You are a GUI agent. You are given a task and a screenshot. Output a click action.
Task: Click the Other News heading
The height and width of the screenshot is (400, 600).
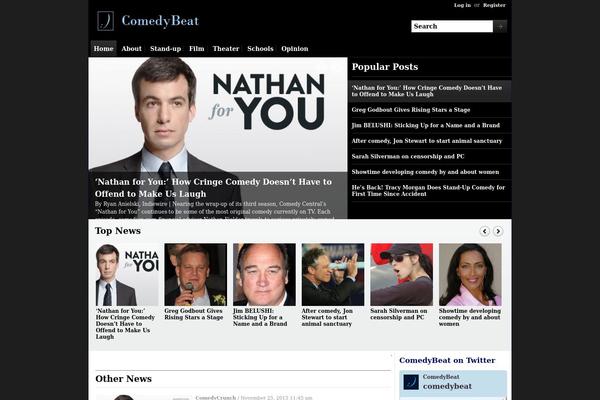click(123, 379)
